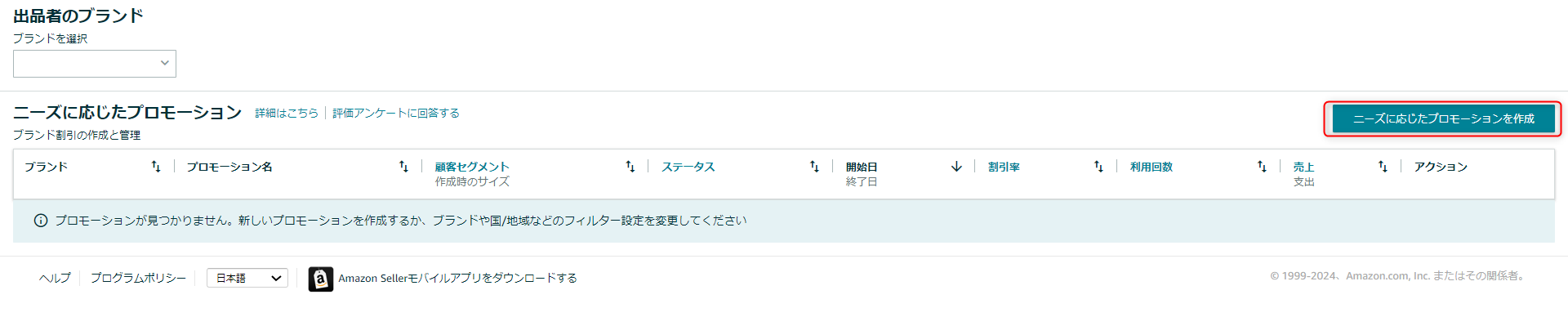The image size is (1568, 317).
Task: Open 評価アンケートに回答する link
Action: click(x=396, y=114)
